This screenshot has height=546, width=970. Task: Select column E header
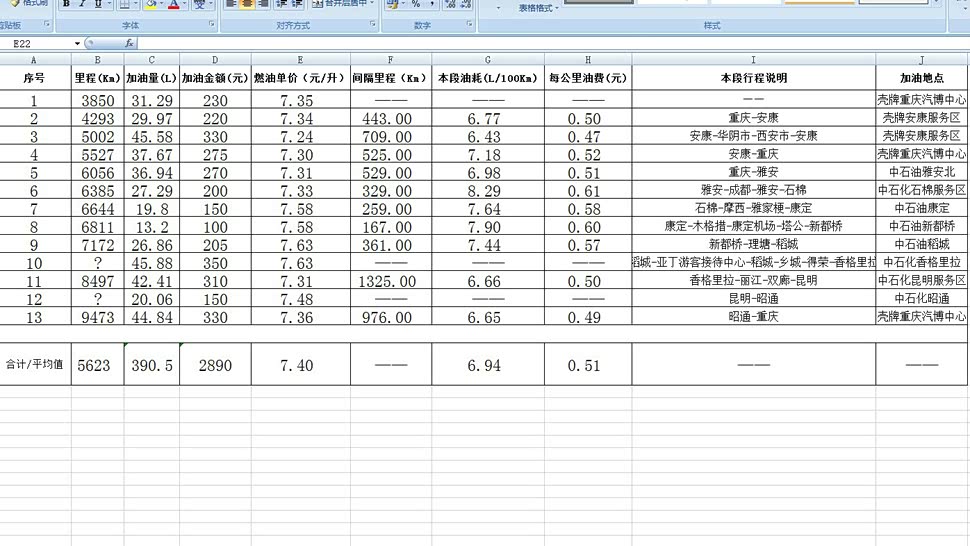[x=299, y=60]
